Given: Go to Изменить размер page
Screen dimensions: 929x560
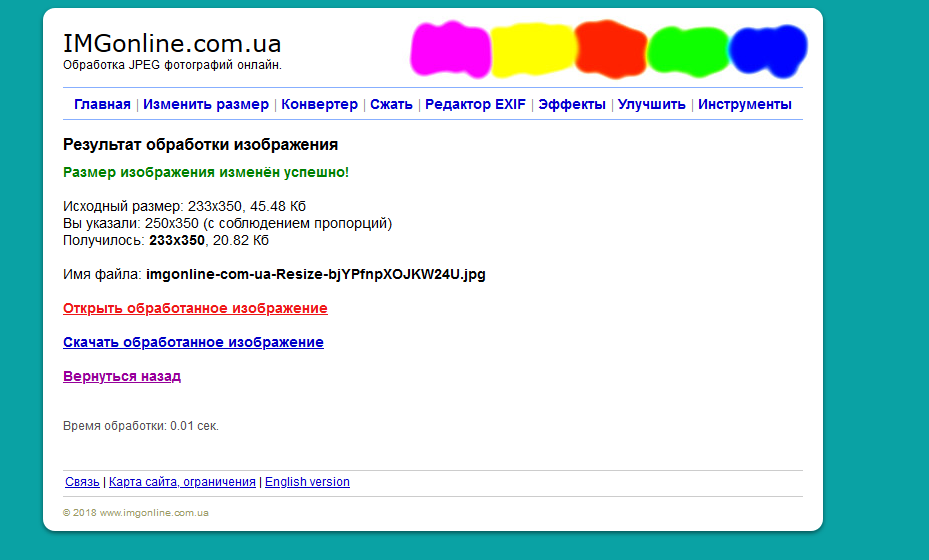Looking at the screenshot, I should [x=206, y=104].
